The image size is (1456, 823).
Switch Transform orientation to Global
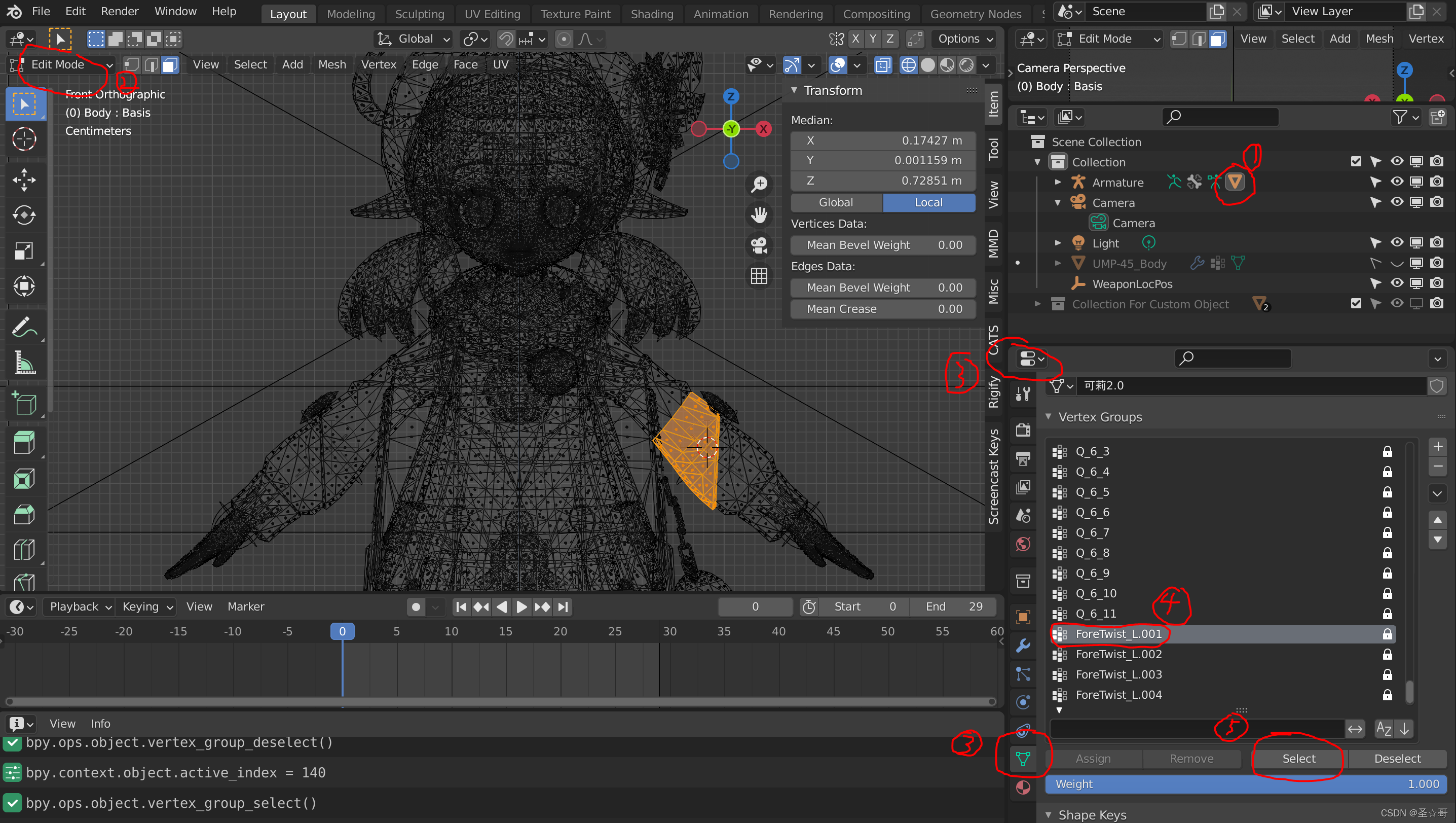click(x=836, y=202)
